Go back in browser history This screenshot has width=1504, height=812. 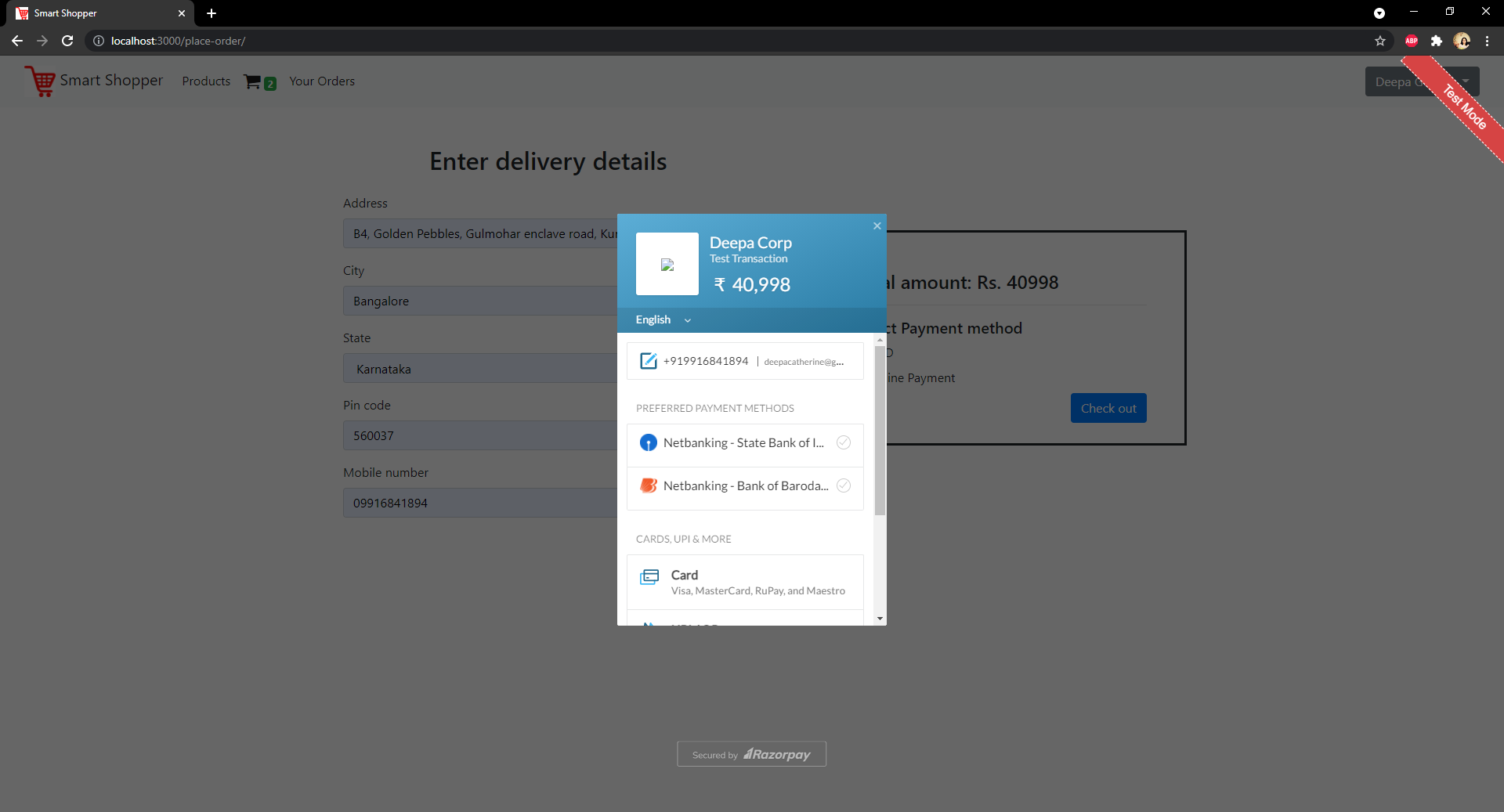(17, 41)
